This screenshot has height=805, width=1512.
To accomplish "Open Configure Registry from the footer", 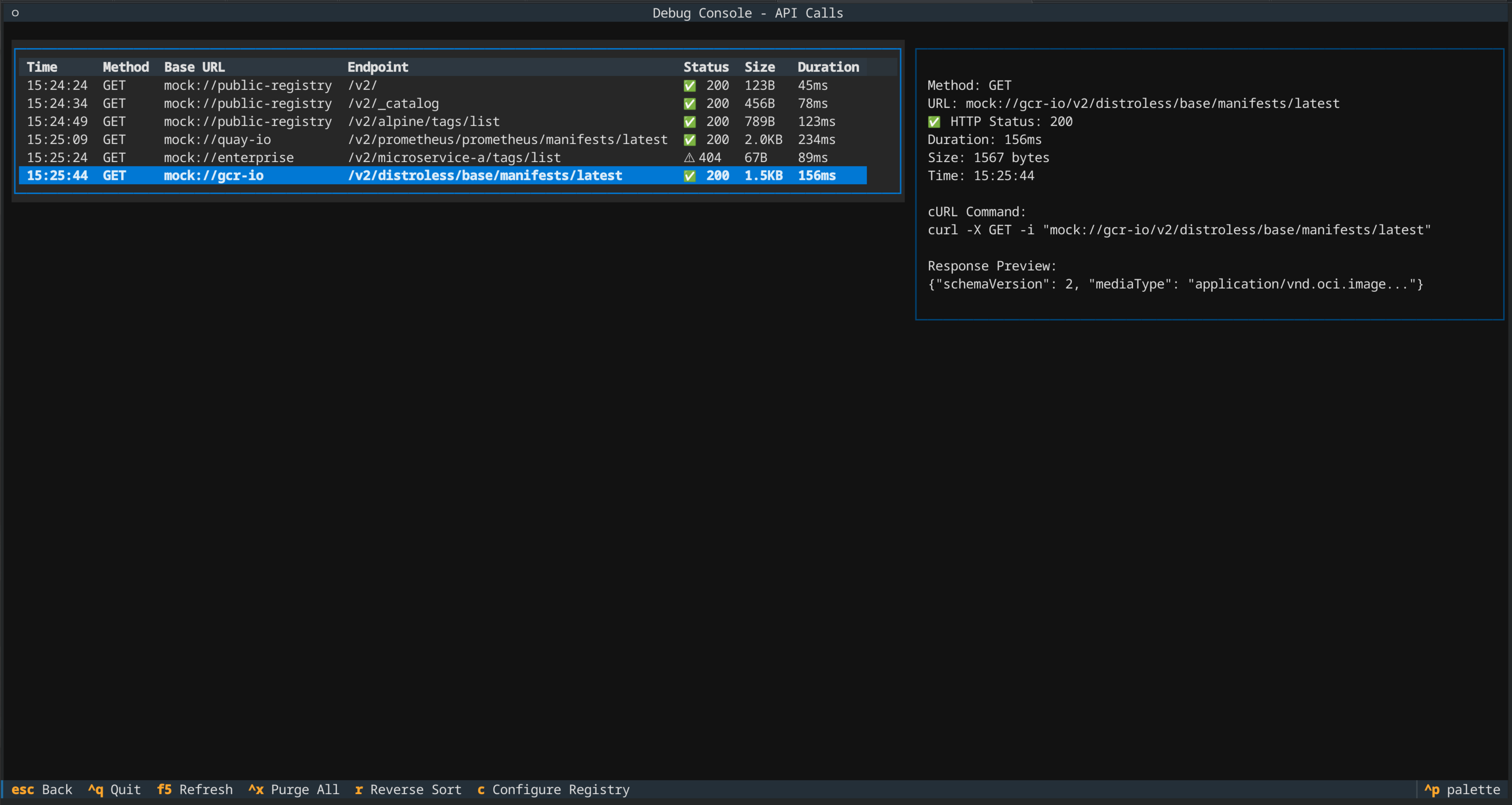I will pos(553,790).
